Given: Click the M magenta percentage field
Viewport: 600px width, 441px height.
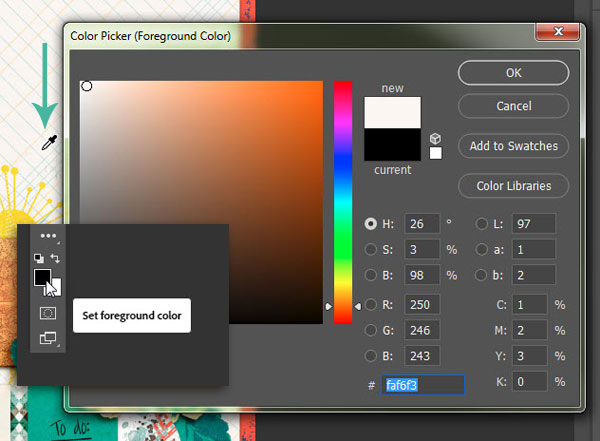Looking at the screenshot, I should pyautogui.click(x=530, y=330).
